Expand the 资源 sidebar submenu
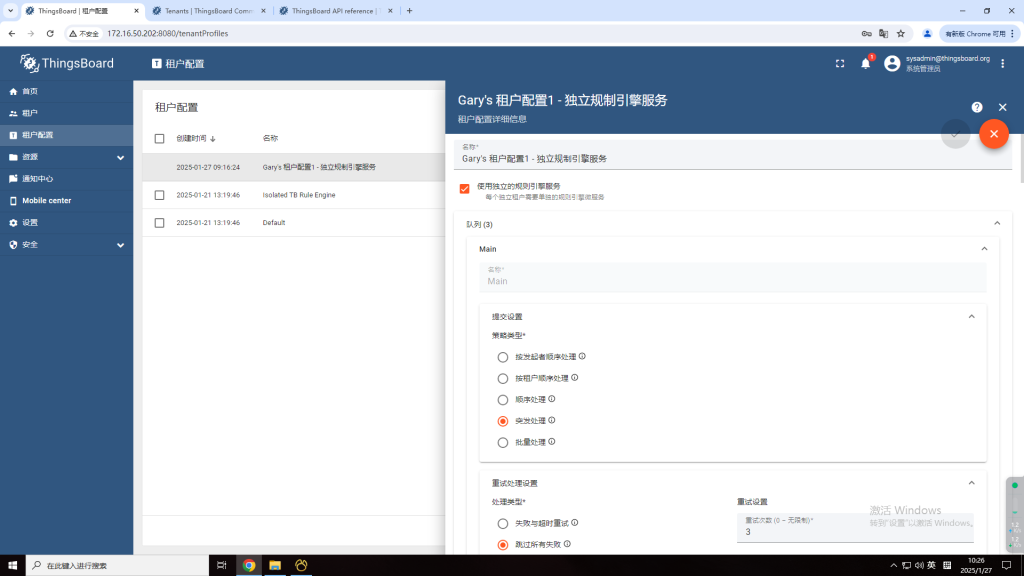Image resolution: width=1024 pixels, height=576 pixels. 67,157
